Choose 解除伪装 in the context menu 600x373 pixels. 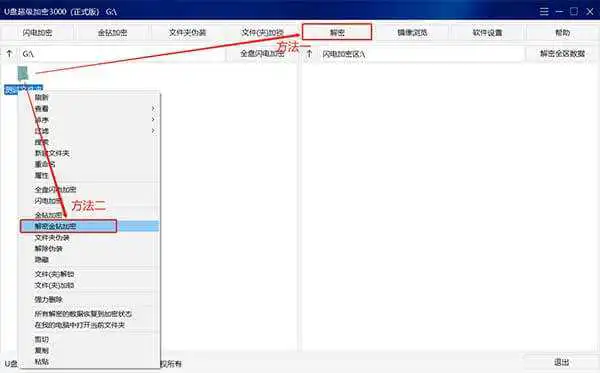click(x=89, y=249)
